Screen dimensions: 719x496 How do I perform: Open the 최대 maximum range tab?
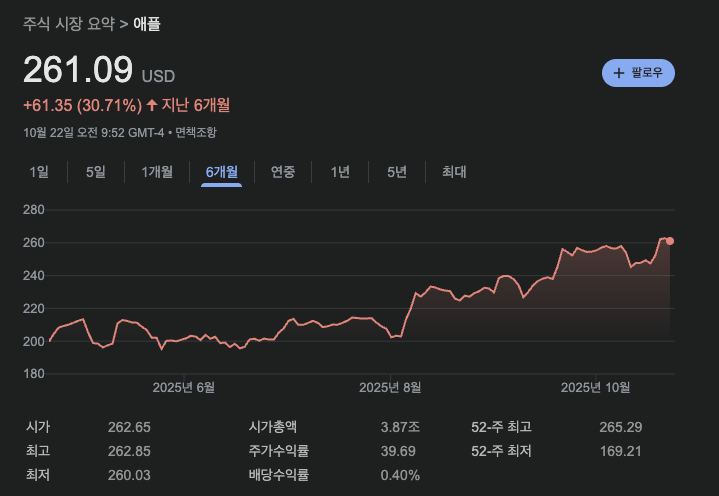click(x=454, y=172)
